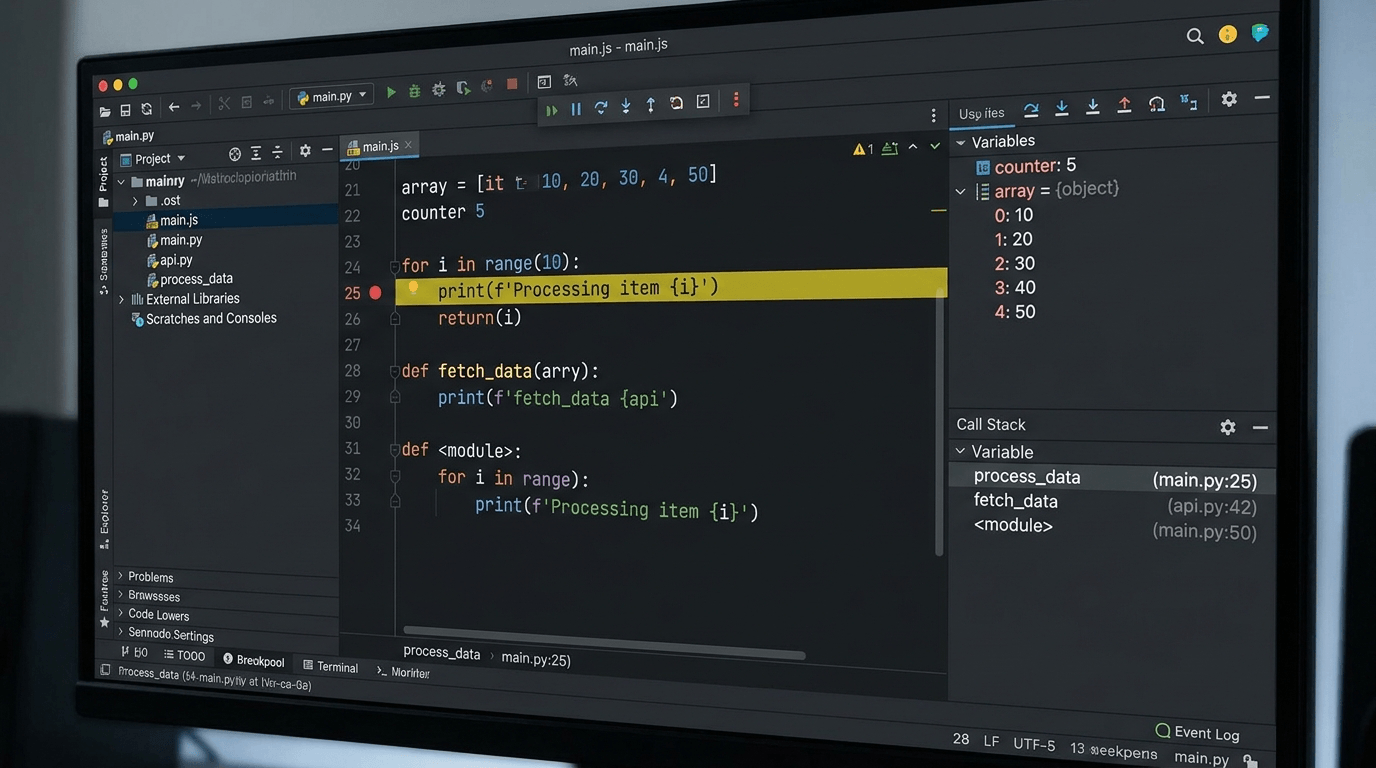The width and height of the screenshot is (1376, 768).
Task: Navigate back with the left arrow
Action: pos(174,107)
